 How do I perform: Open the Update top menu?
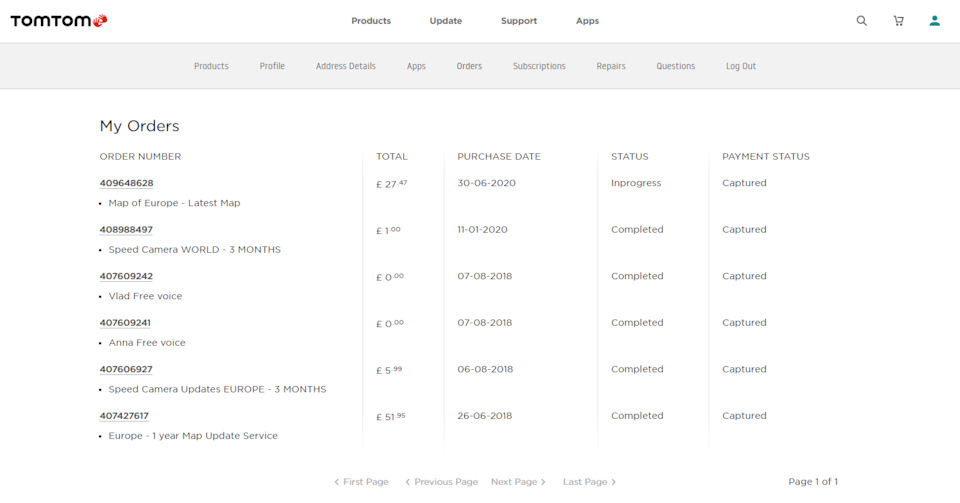click(446, 21)
